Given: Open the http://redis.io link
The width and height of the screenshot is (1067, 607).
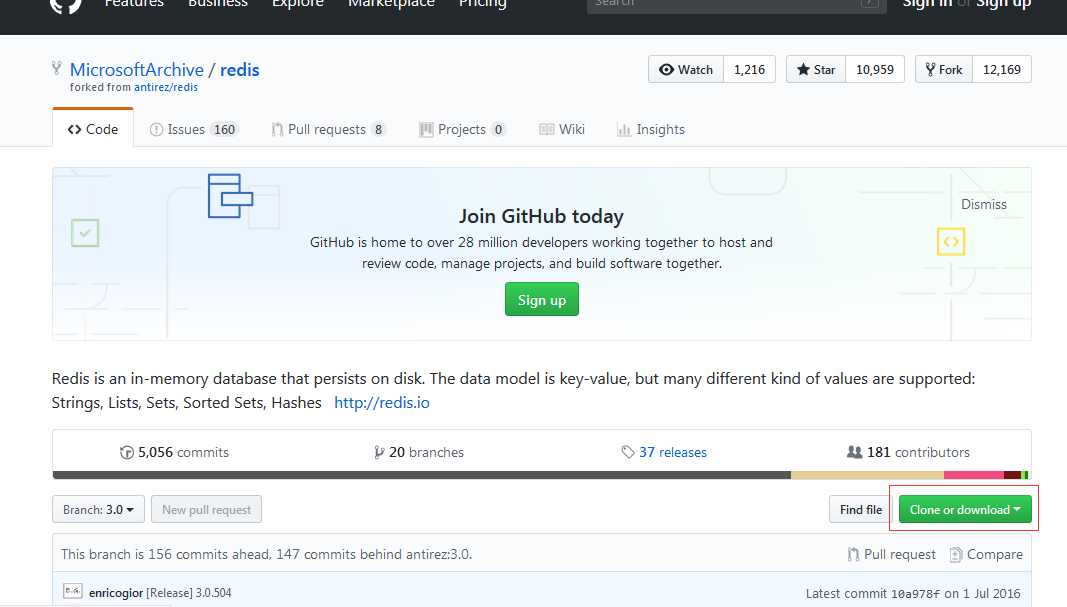Looking at the screenshot, I should point(382,402).
